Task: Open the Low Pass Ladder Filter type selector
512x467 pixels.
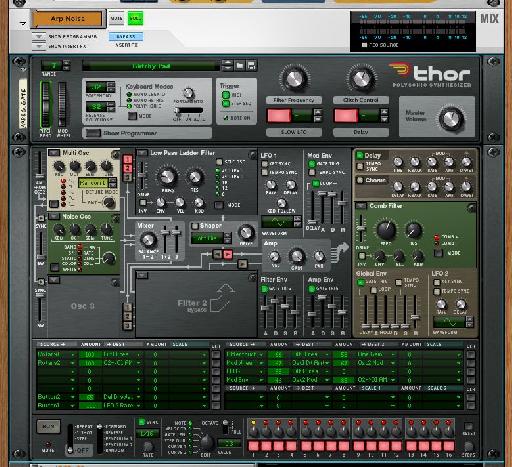Action: point(142,153)
